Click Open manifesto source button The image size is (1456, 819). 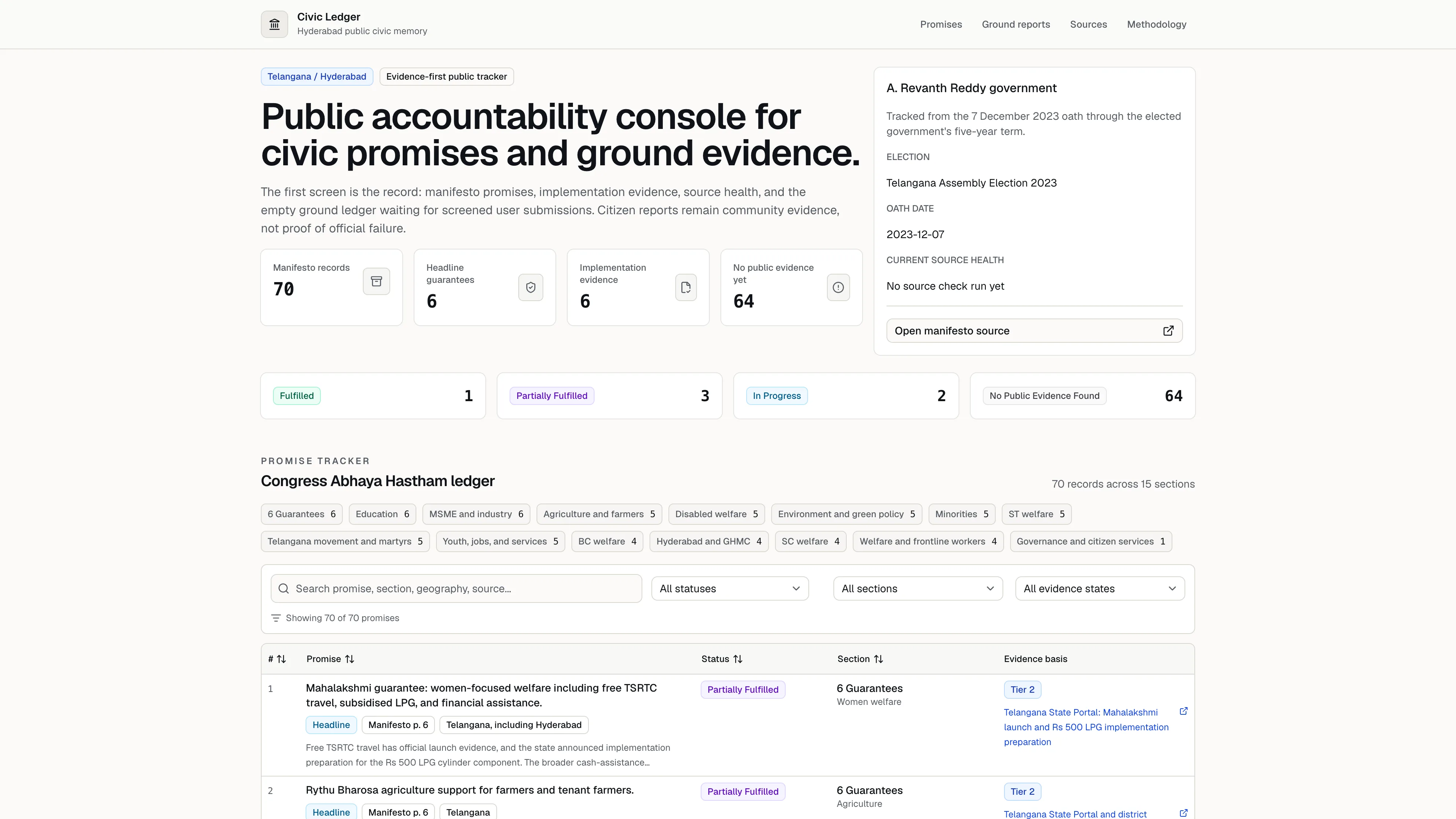click(1034, 331)
